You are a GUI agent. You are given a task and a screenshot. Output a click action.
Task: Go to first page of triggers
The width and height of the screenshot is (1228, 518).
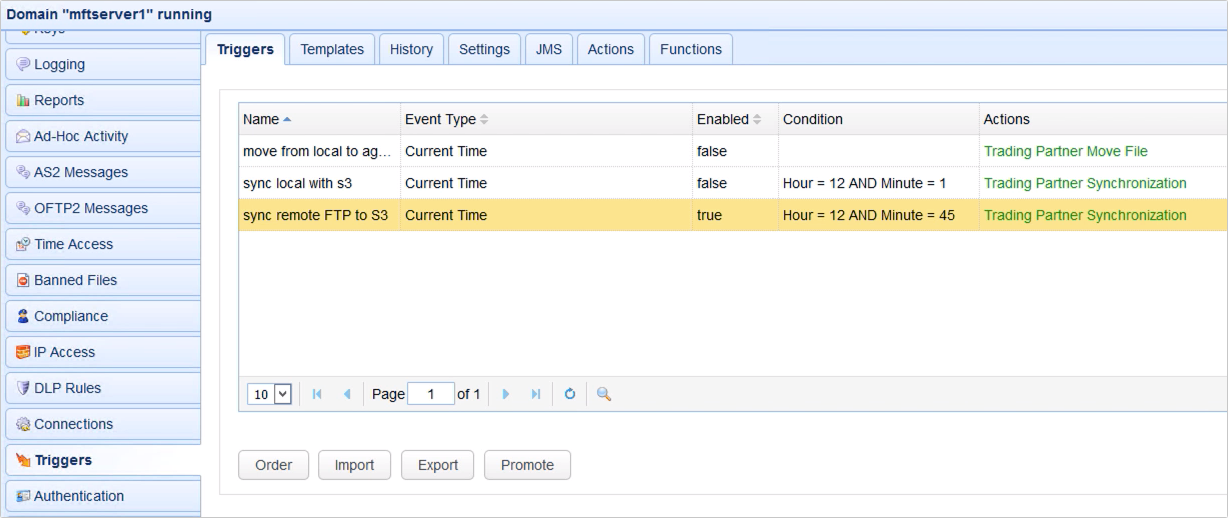(x=317, y=394)
